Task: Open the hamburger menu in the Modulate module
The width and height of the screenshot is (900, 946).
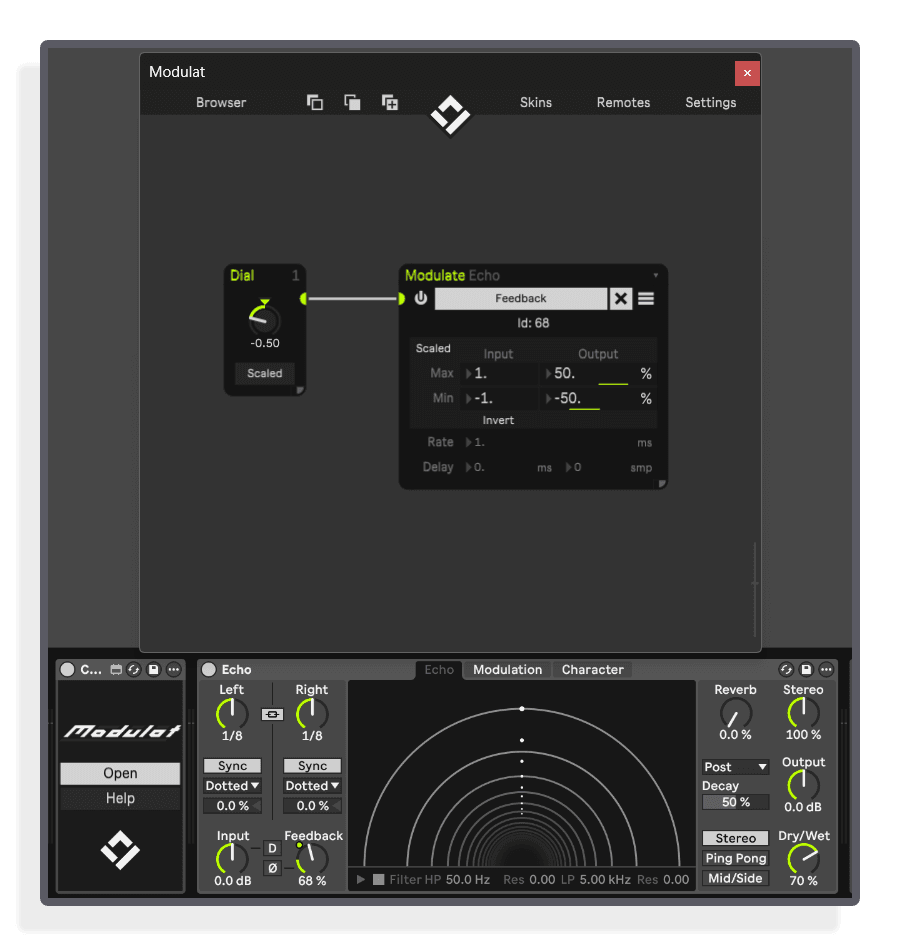Action: (646, 299)
